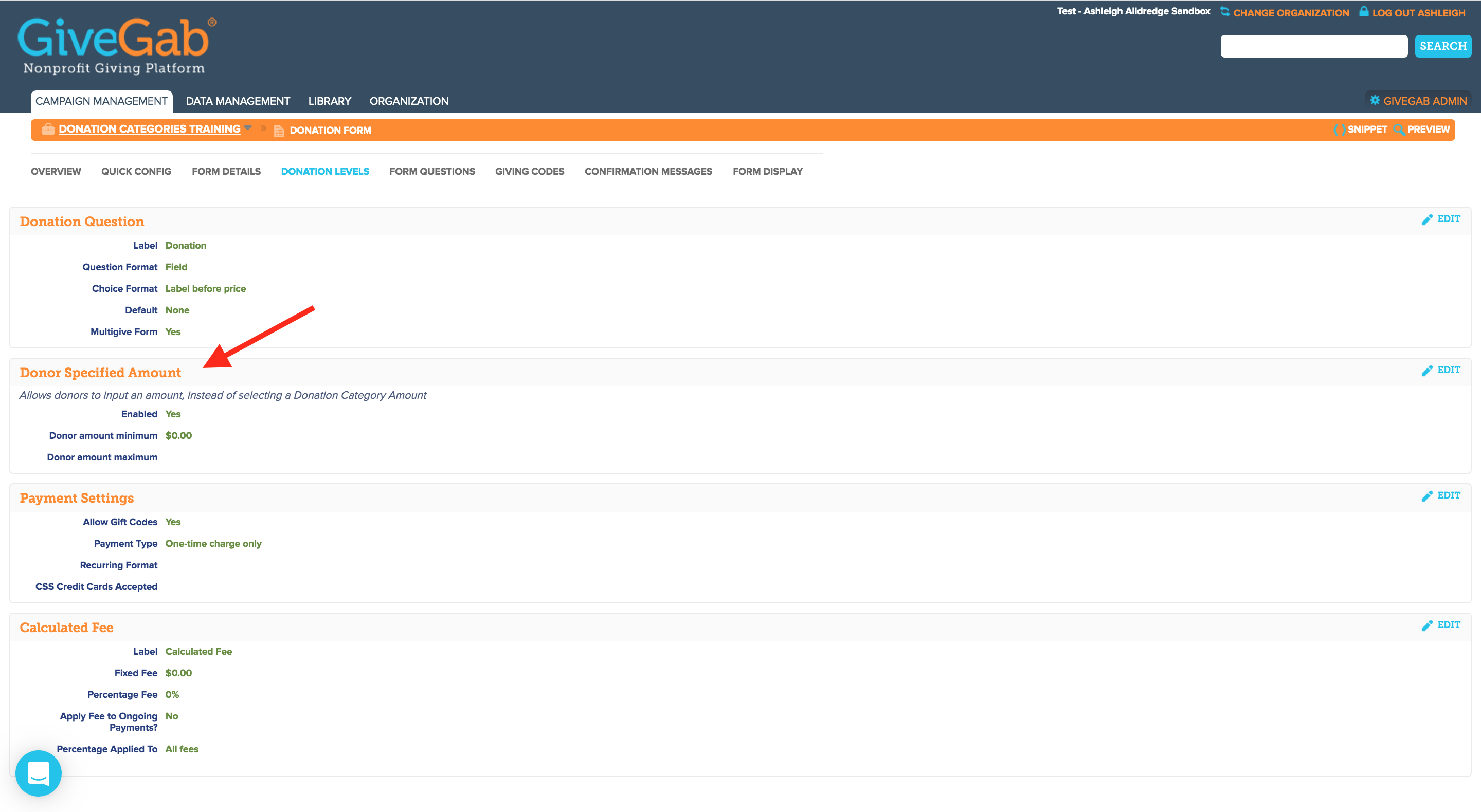Image resolution: width=1481 pixels, height=812 pixels.
Task: Click the 'One-time charge only' value
Action: pos(213,544)
